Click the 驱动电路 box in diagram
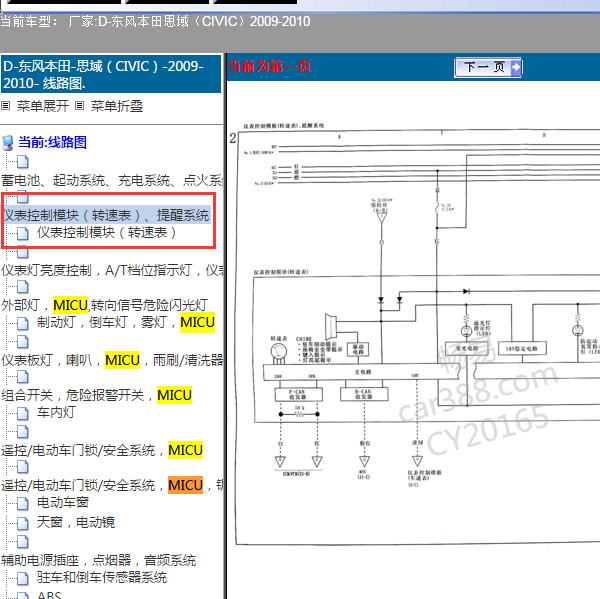The height and width of the screenshot is (599, 600). coord(358,349)
